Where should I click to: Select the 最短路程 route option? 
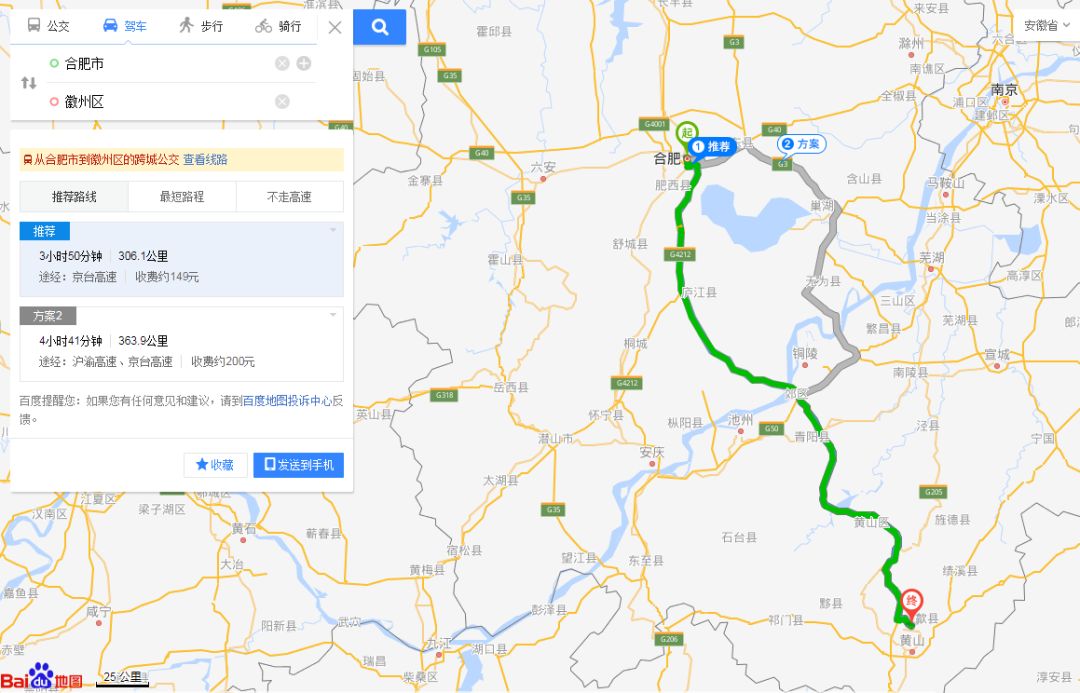point(182,196)
